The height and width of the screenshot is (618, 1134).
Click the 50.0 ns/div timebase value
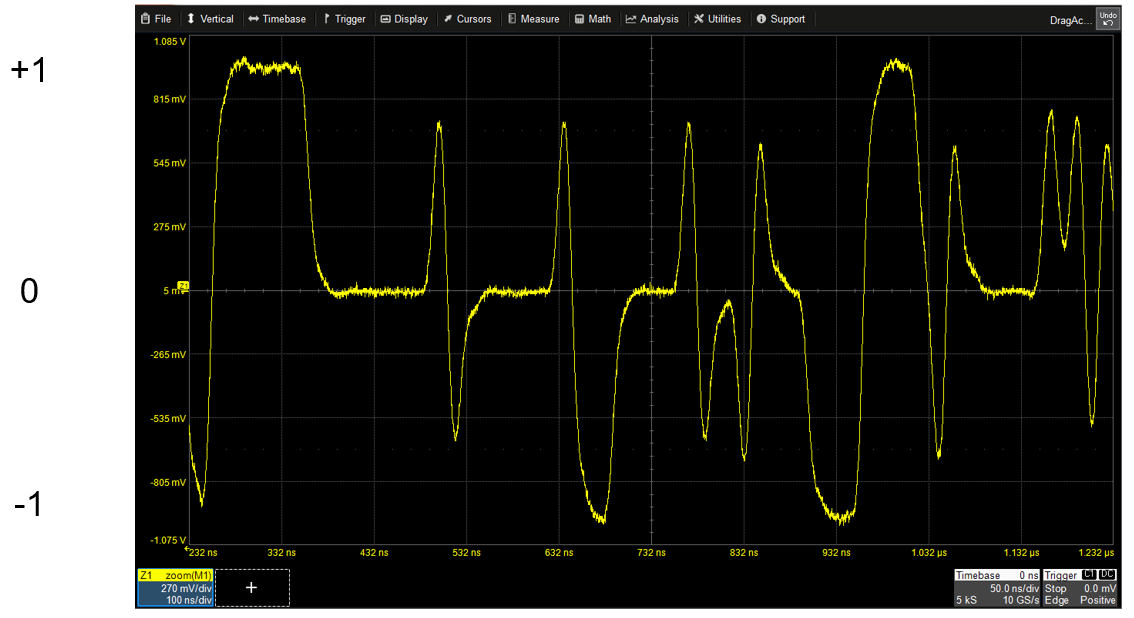tap(1014, 588)
